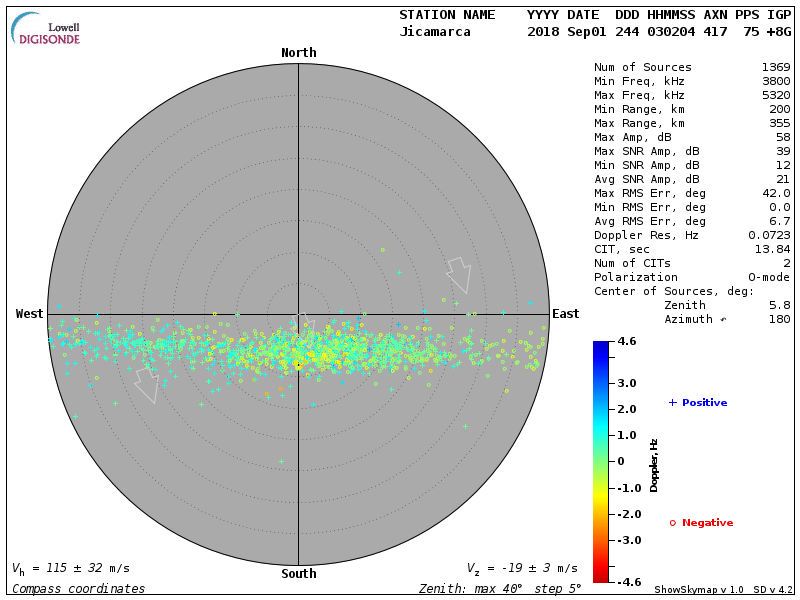Click the Jicamarca station name
This screenshot has height=600, width=800.
(437, 32)
